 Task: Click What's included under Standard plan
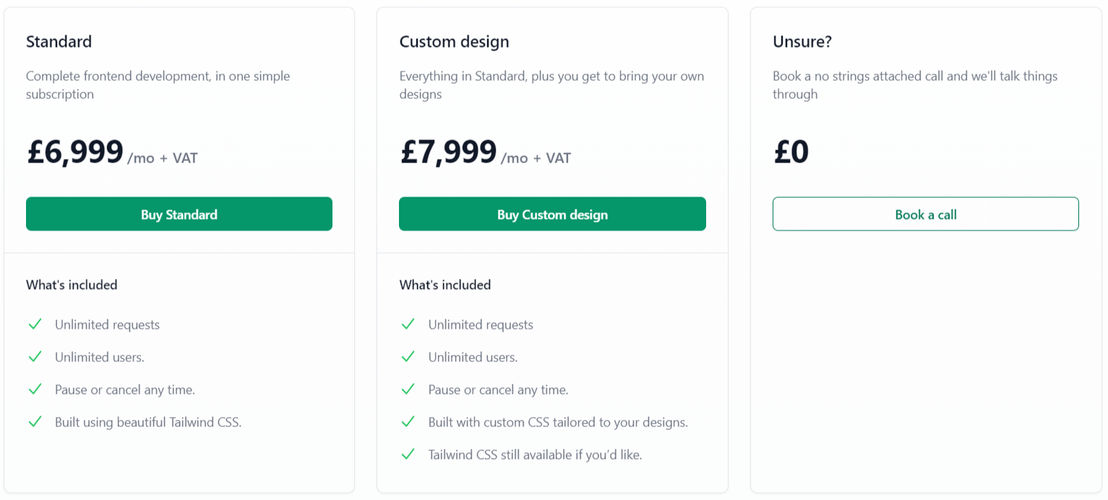(72, 285)
